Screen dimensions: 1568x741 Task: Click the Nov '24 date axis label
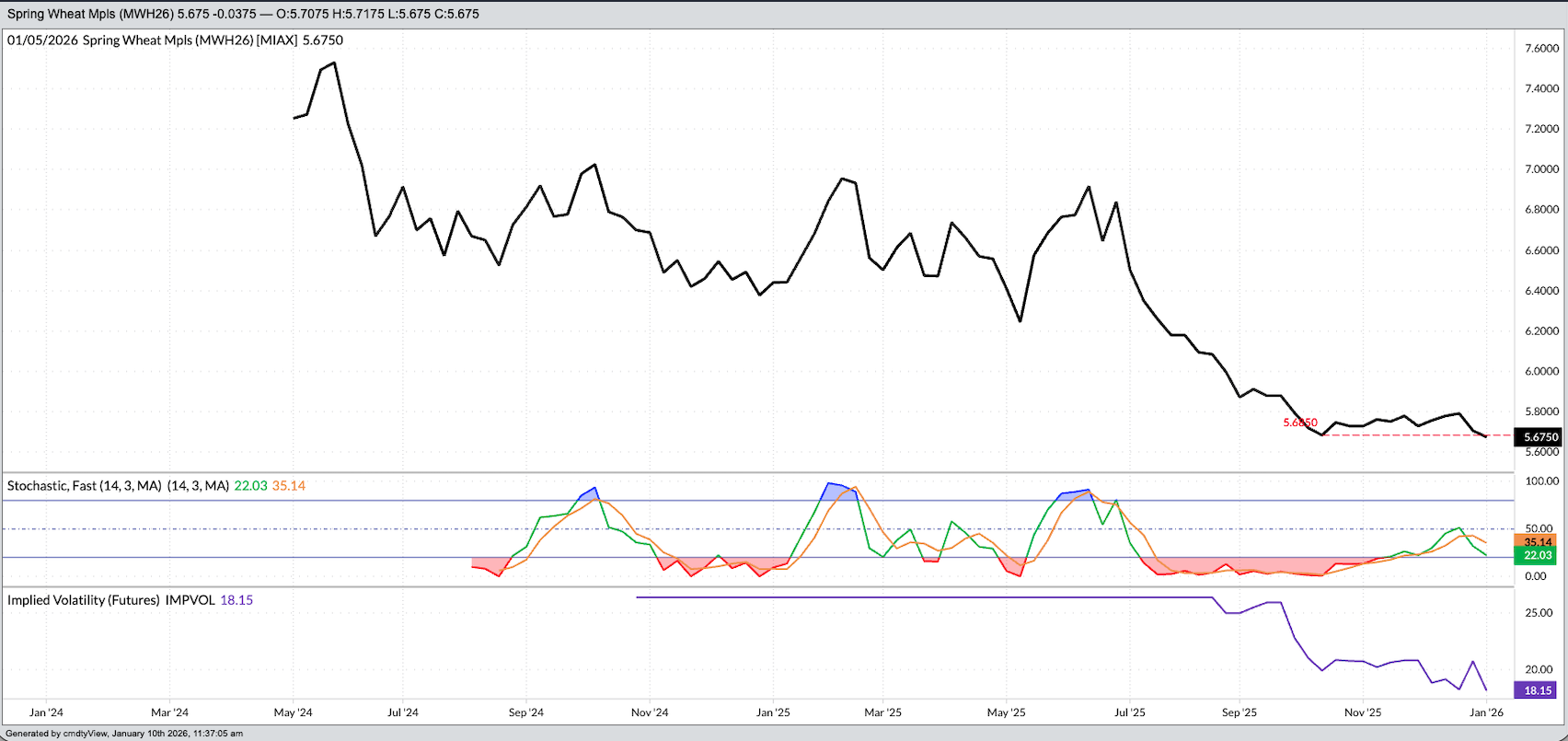click(650, 712)
